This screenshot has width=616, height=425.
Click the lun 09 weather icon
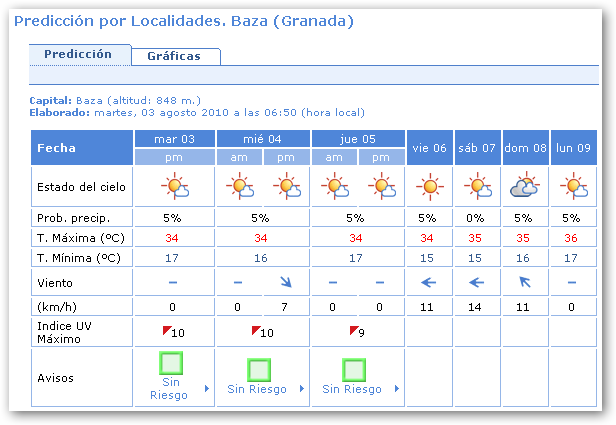click(573, 187)
